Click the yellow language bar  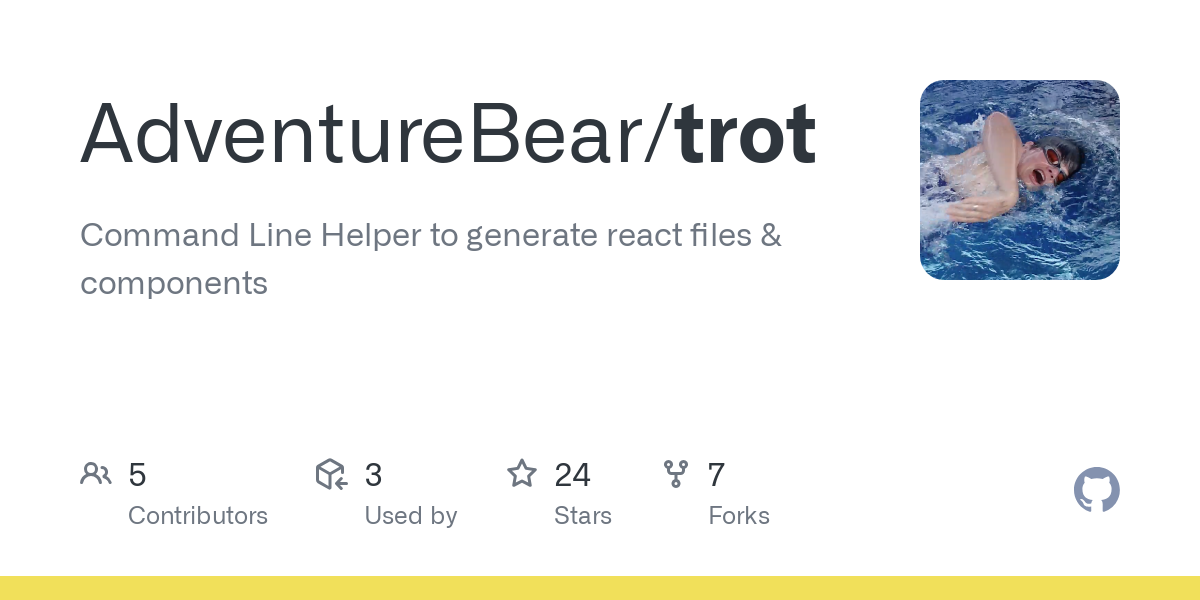(x=600, y=588)
